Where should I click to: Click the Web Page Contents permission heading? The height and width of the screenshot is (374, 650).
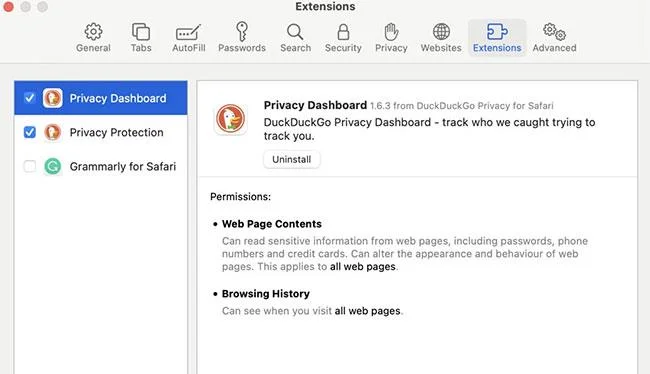click(x=272, y=224)
